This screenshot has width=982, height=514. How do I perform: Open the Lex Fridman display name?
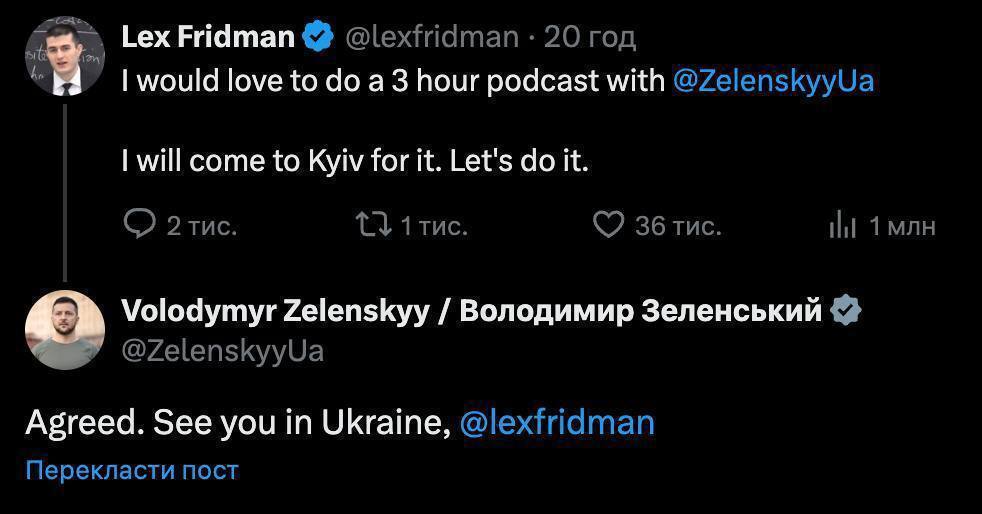pyautogui.click(x=208, y=38)
